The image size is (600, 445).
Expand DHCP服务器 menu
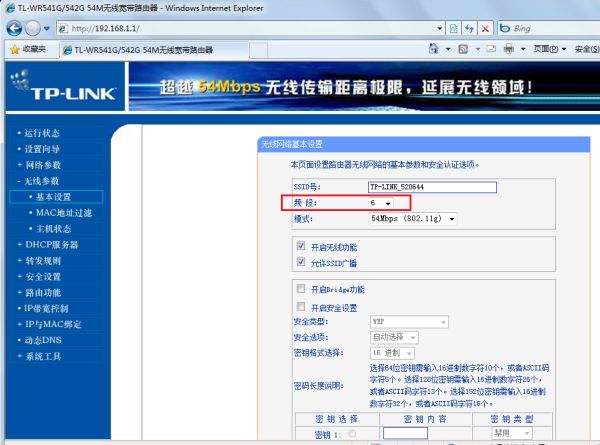click(x=51, y=245)
